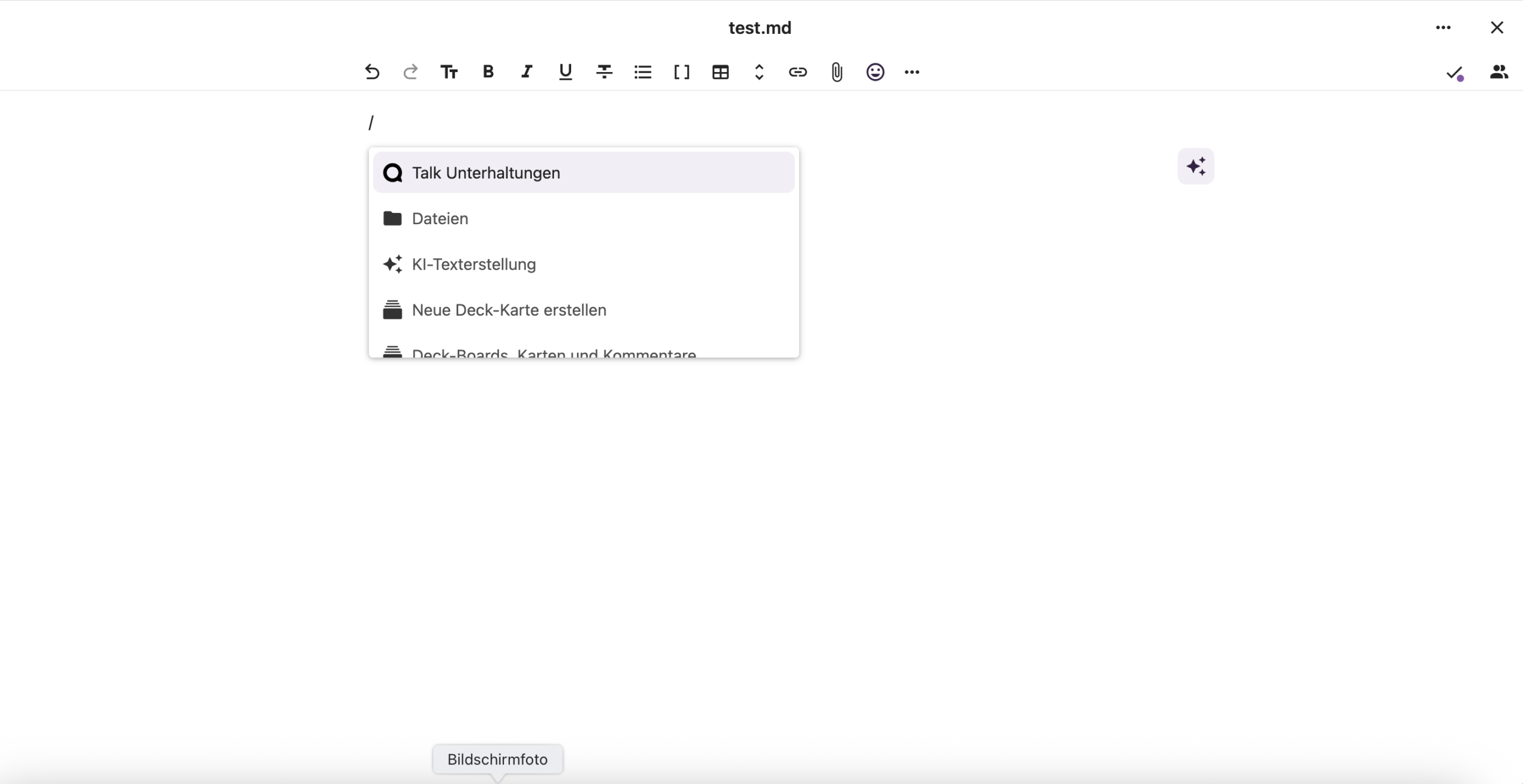Open the headings text size menu
The image size is (1523, 784).
coord(449,72)
